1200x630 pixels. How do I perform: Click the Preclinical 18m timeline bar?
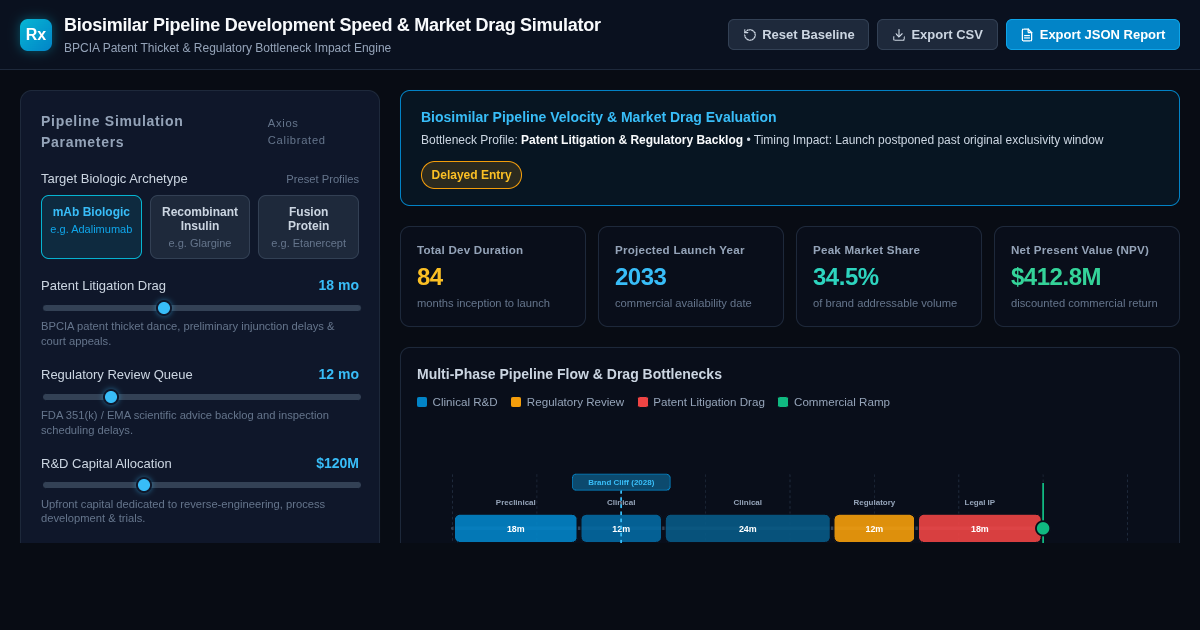[x=516, y=528]
